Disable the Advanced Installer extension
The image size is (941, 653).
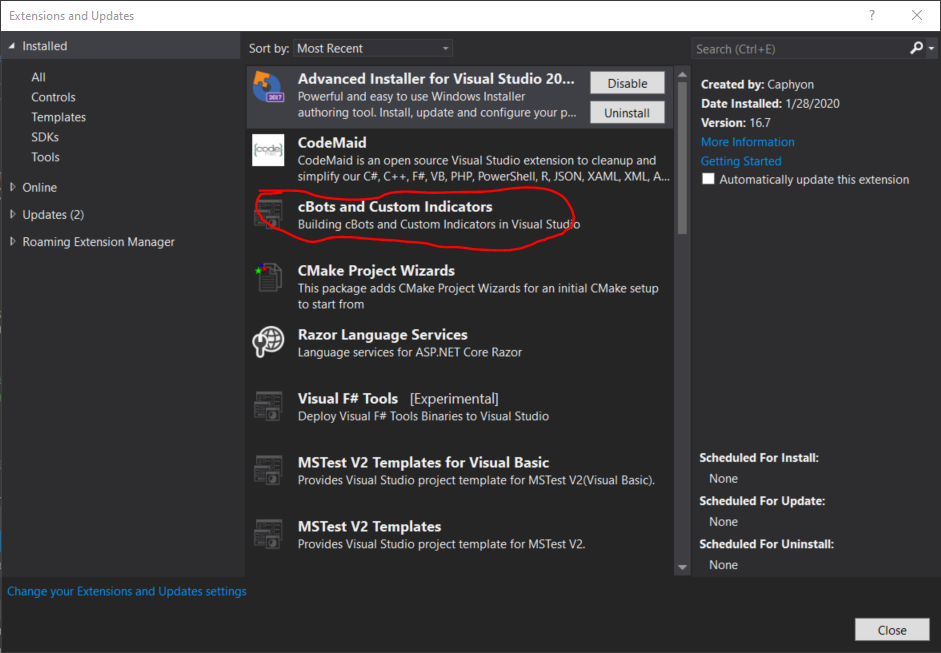(627, 83)
